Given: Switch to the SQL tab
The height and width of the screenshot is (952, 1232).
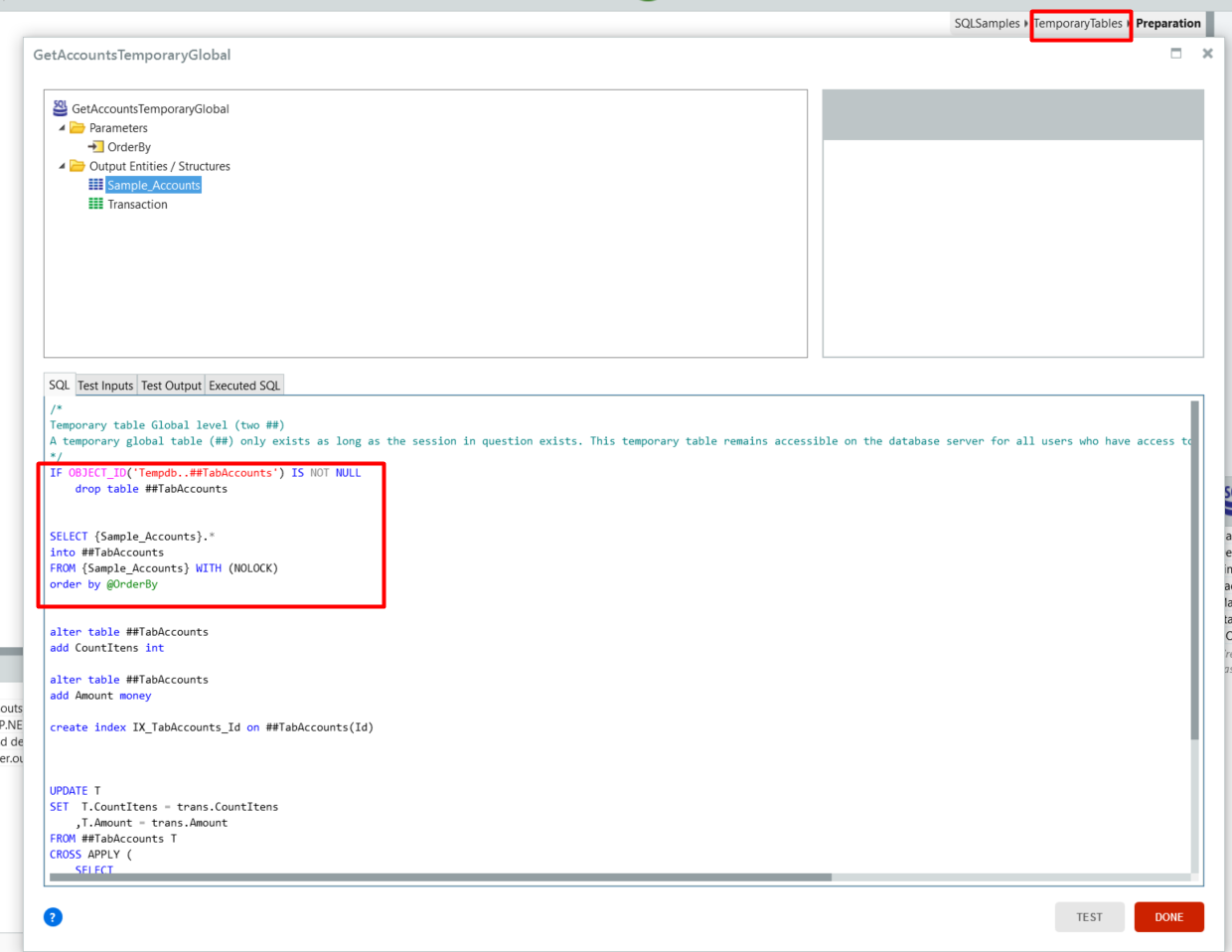Looking at the screenshot, I should [60, 386].
